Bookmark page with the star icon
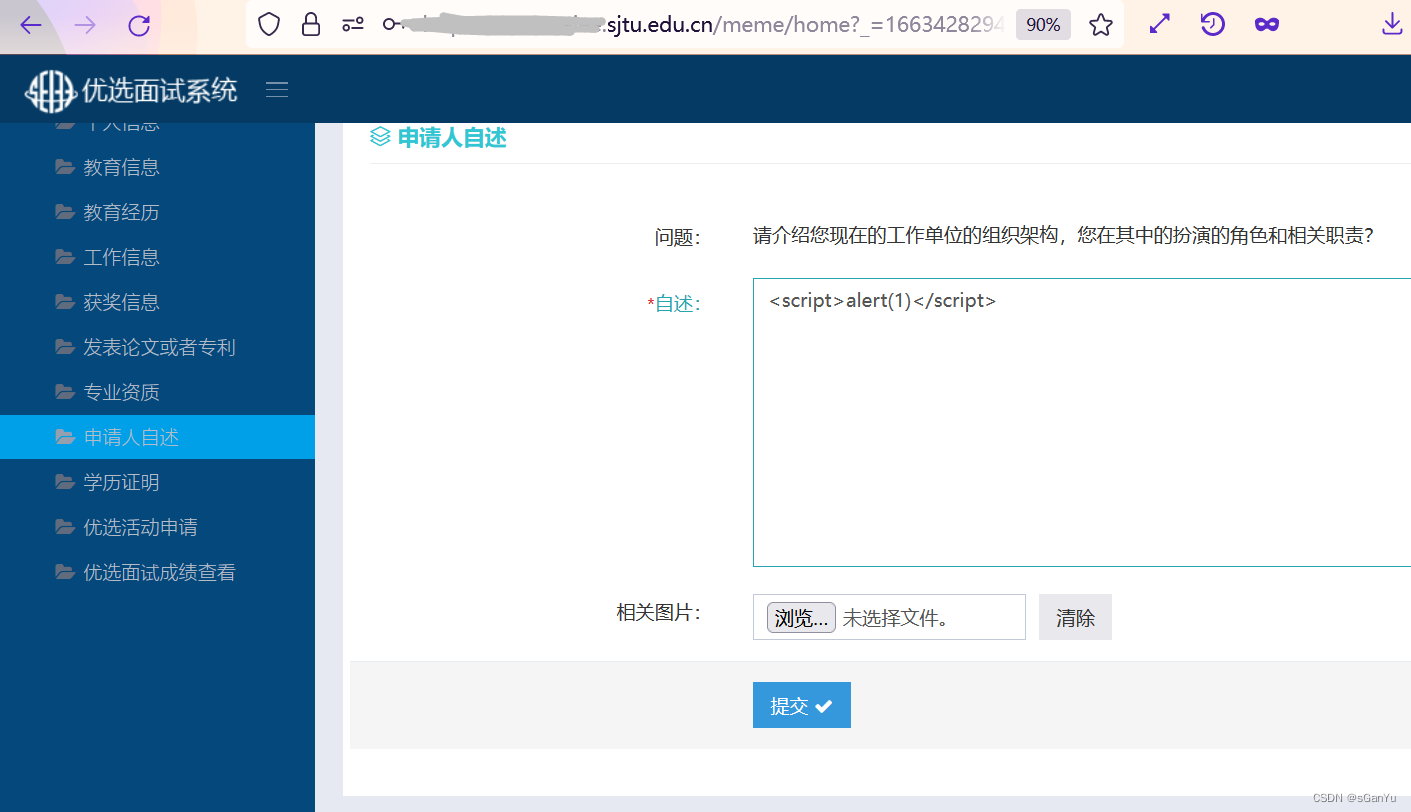 click(x=1101, y=25)
